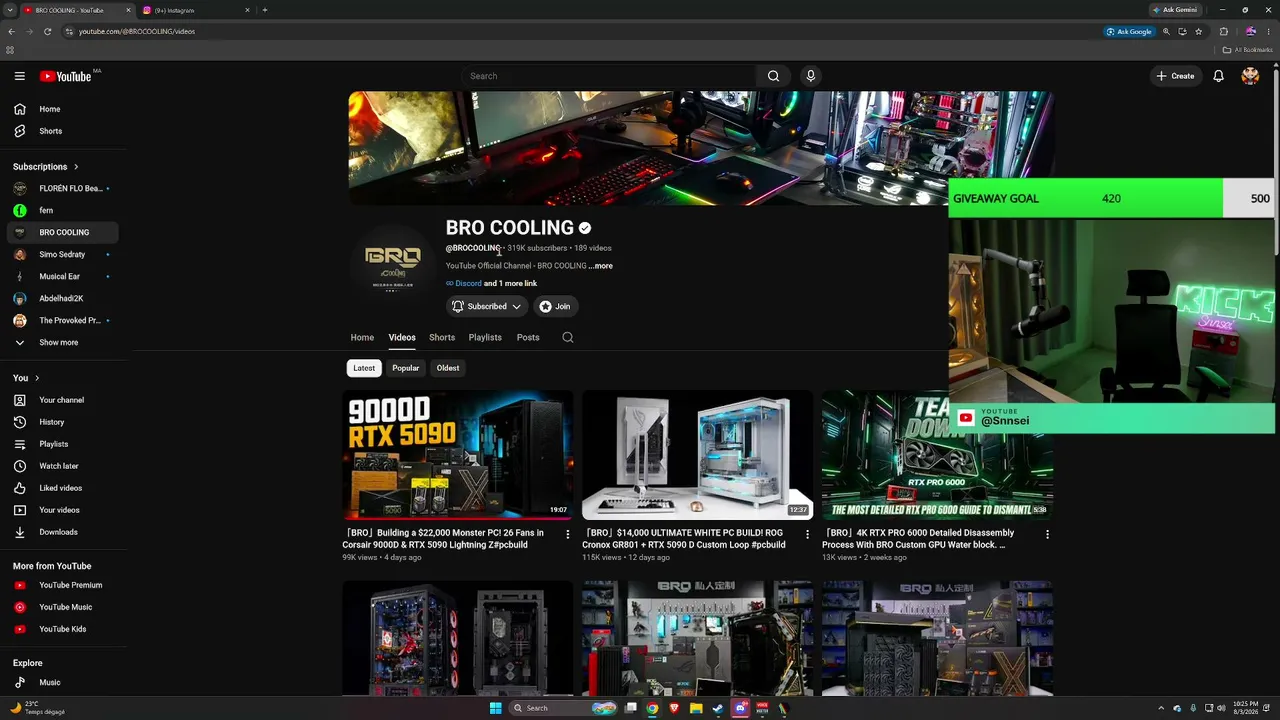Open Chrome from the taskbar

pyautogui.click(x=652, y=708)
